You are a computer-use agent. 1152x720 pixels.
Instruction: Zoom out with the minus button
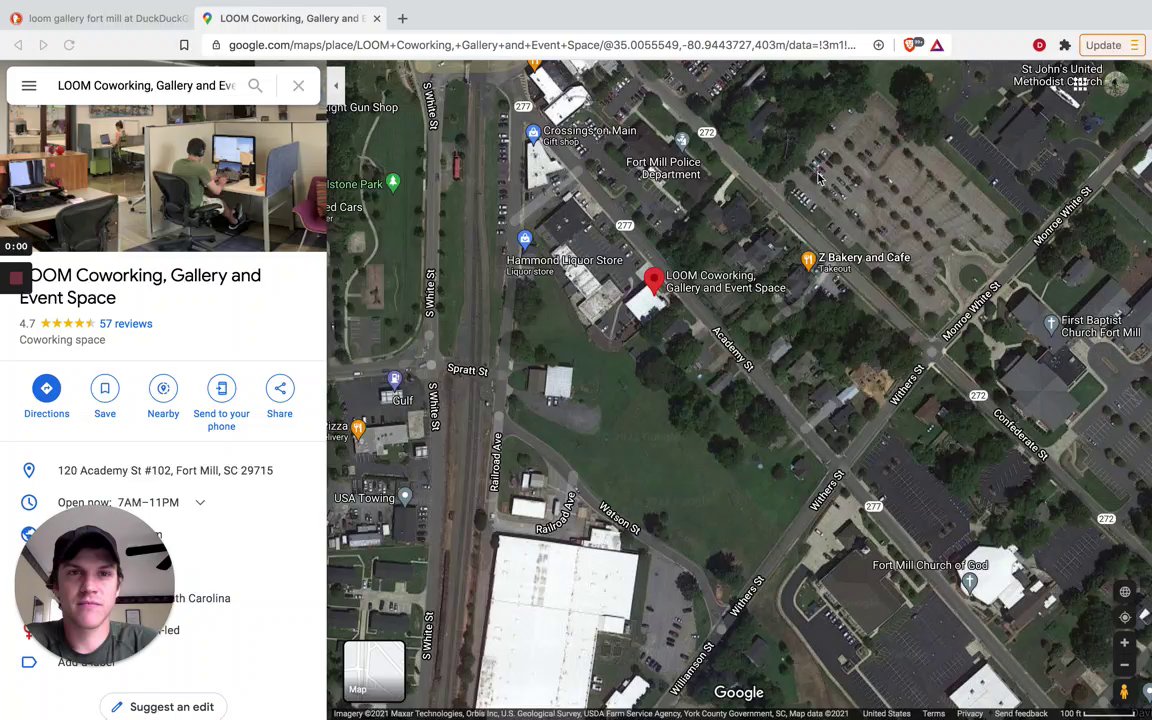(x=1124, y=666)
